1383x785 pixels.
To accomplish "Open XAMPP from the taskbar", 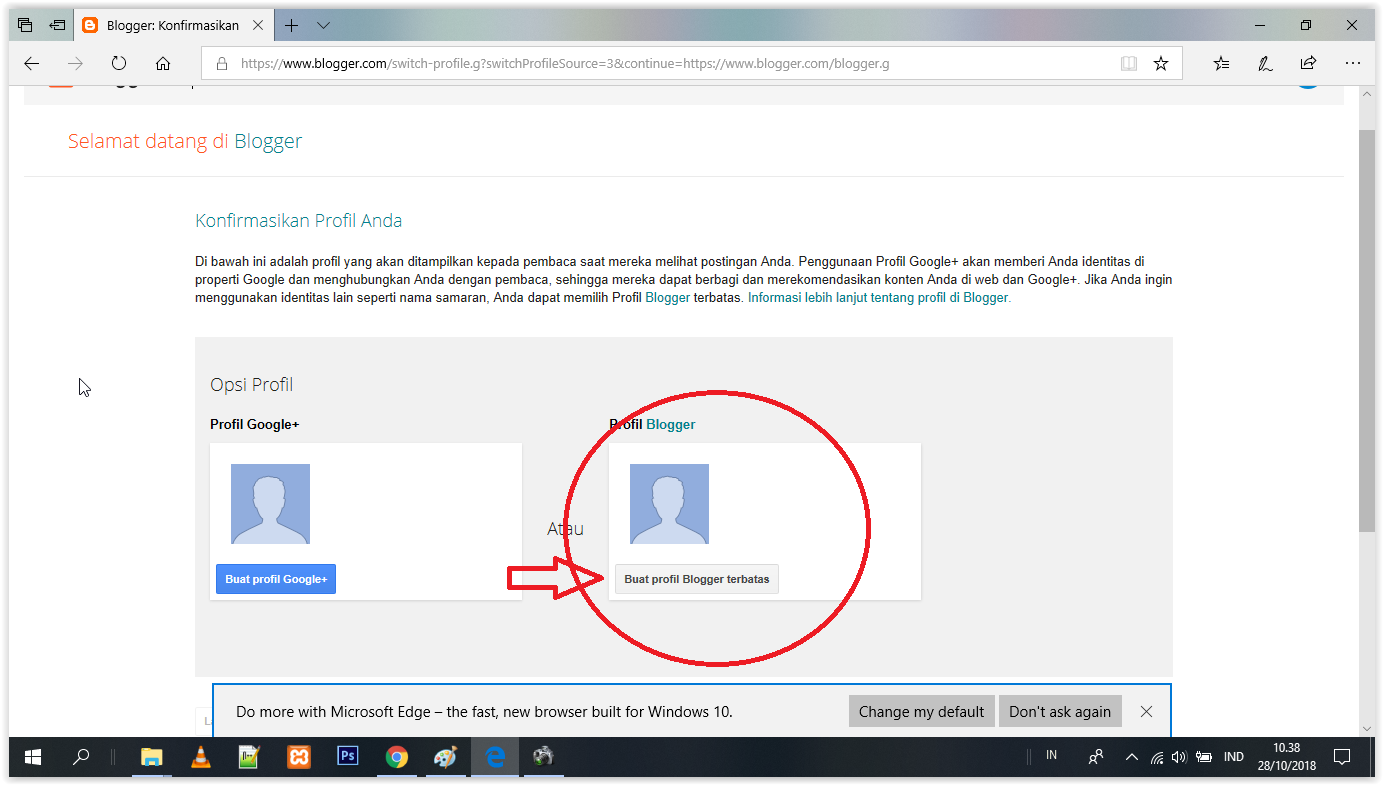I will point(298,757).
